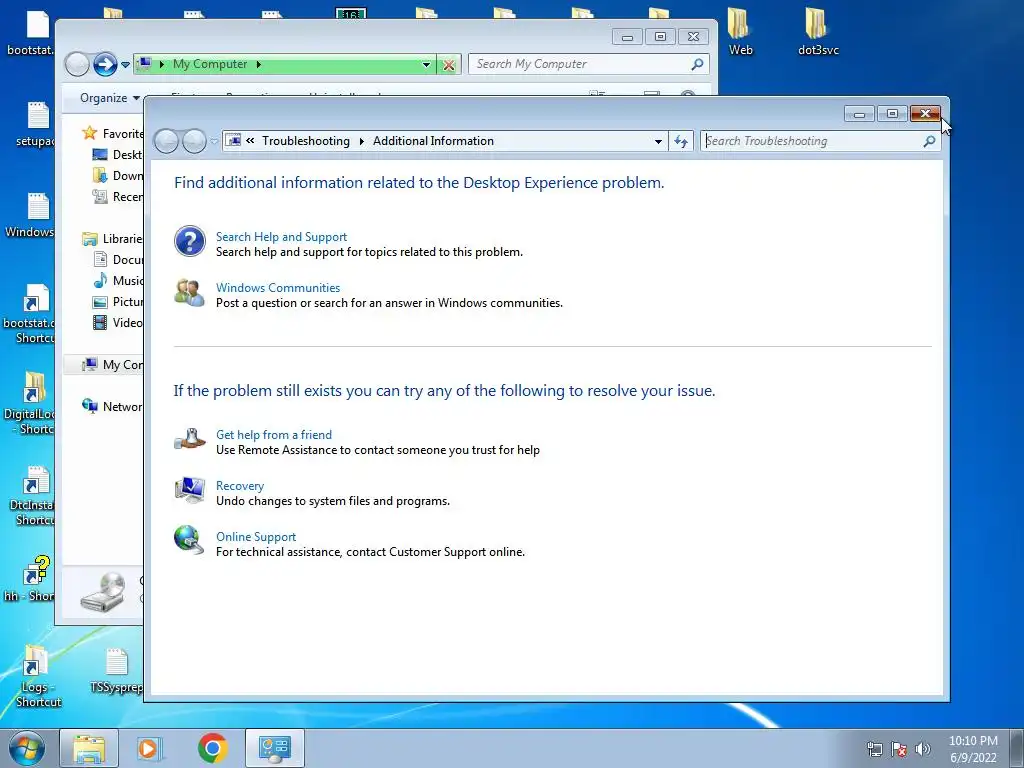1024x768 pixels.
Task: Select the setupact file on the desktop
Action: tap(35, 125)
